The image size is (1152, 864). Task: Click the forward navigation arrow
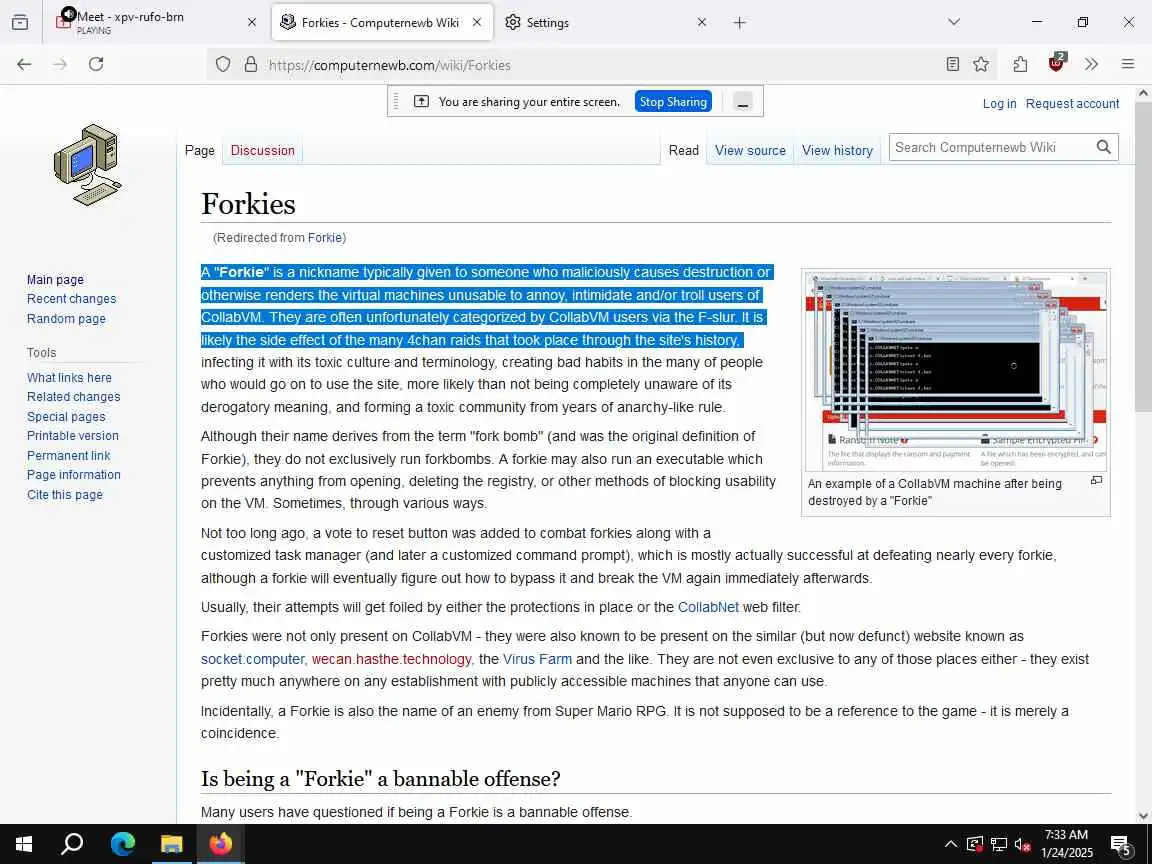[x=60, y=65]
